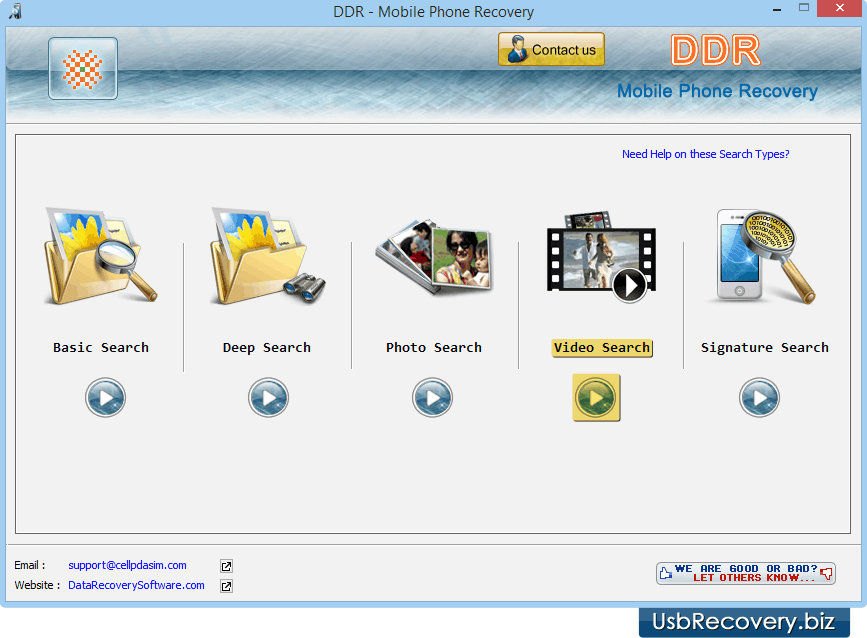Screen dimensions: 867x638
Task: Email support@cellpdasim.com
Action: click(x=127, y=565)
